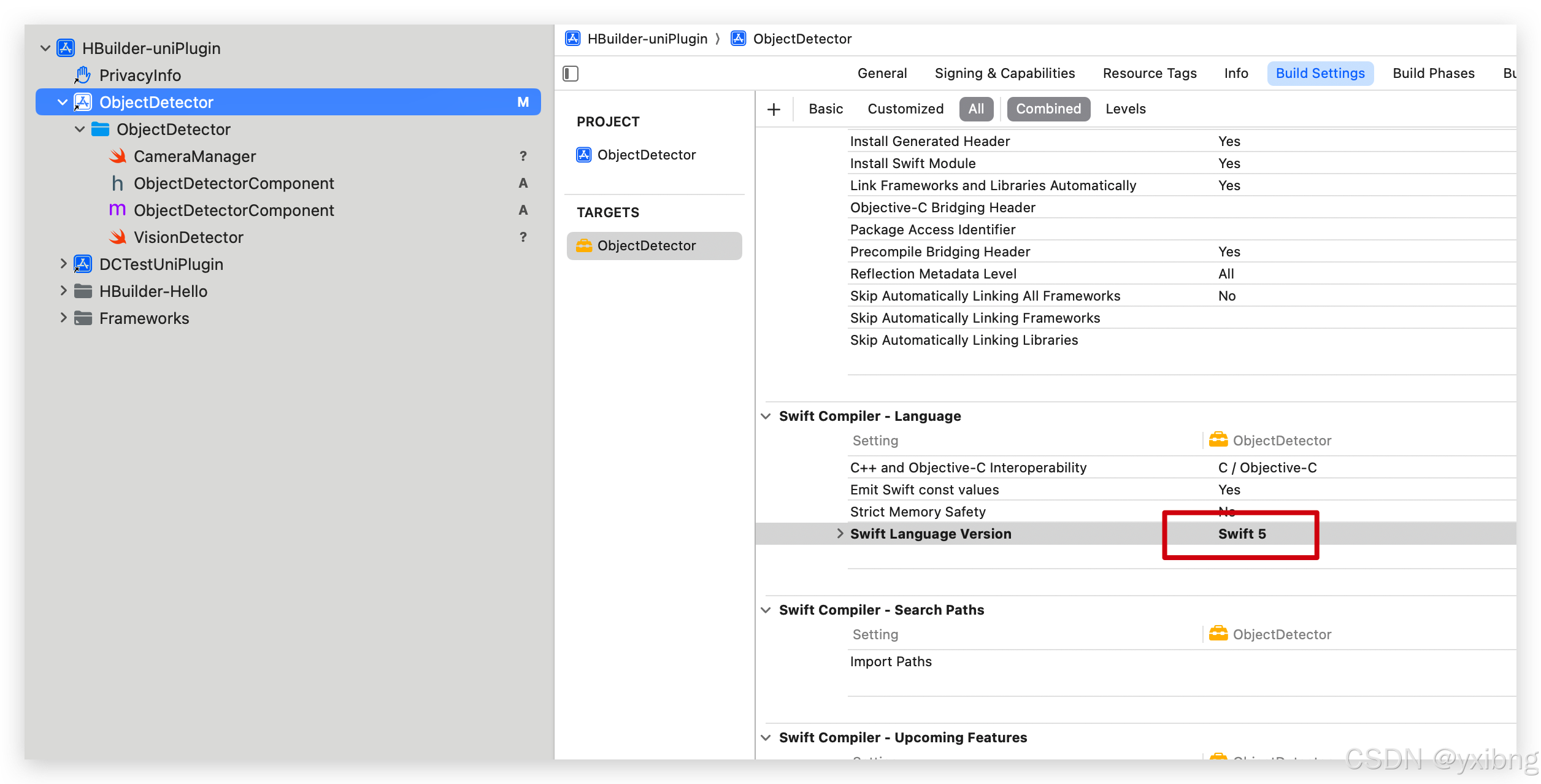The height and width of the screenshot is (784, 1541).
Task: Click the CameraManager Swift file icon
Action: coord(118,156)
